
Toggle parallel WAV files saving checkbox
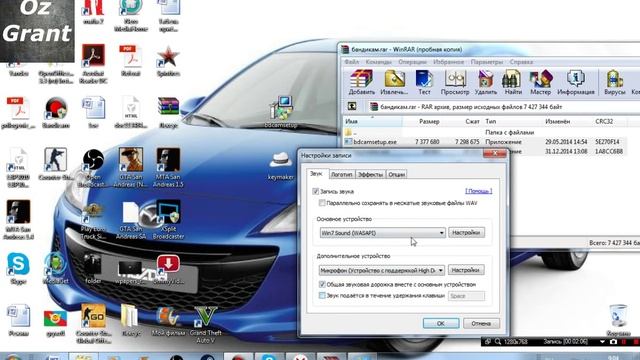point(322,203)
